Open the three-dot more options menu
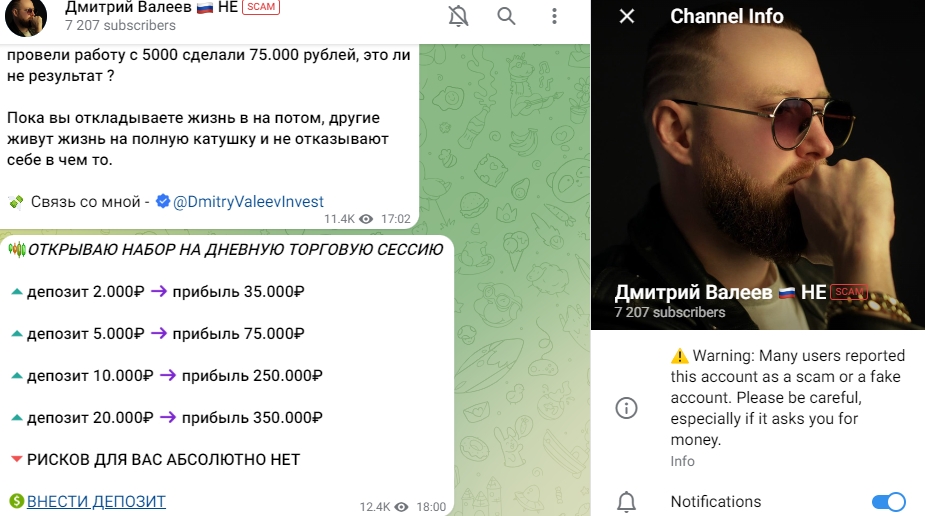The height and width of the screenshot is (516, 925). 554,16
